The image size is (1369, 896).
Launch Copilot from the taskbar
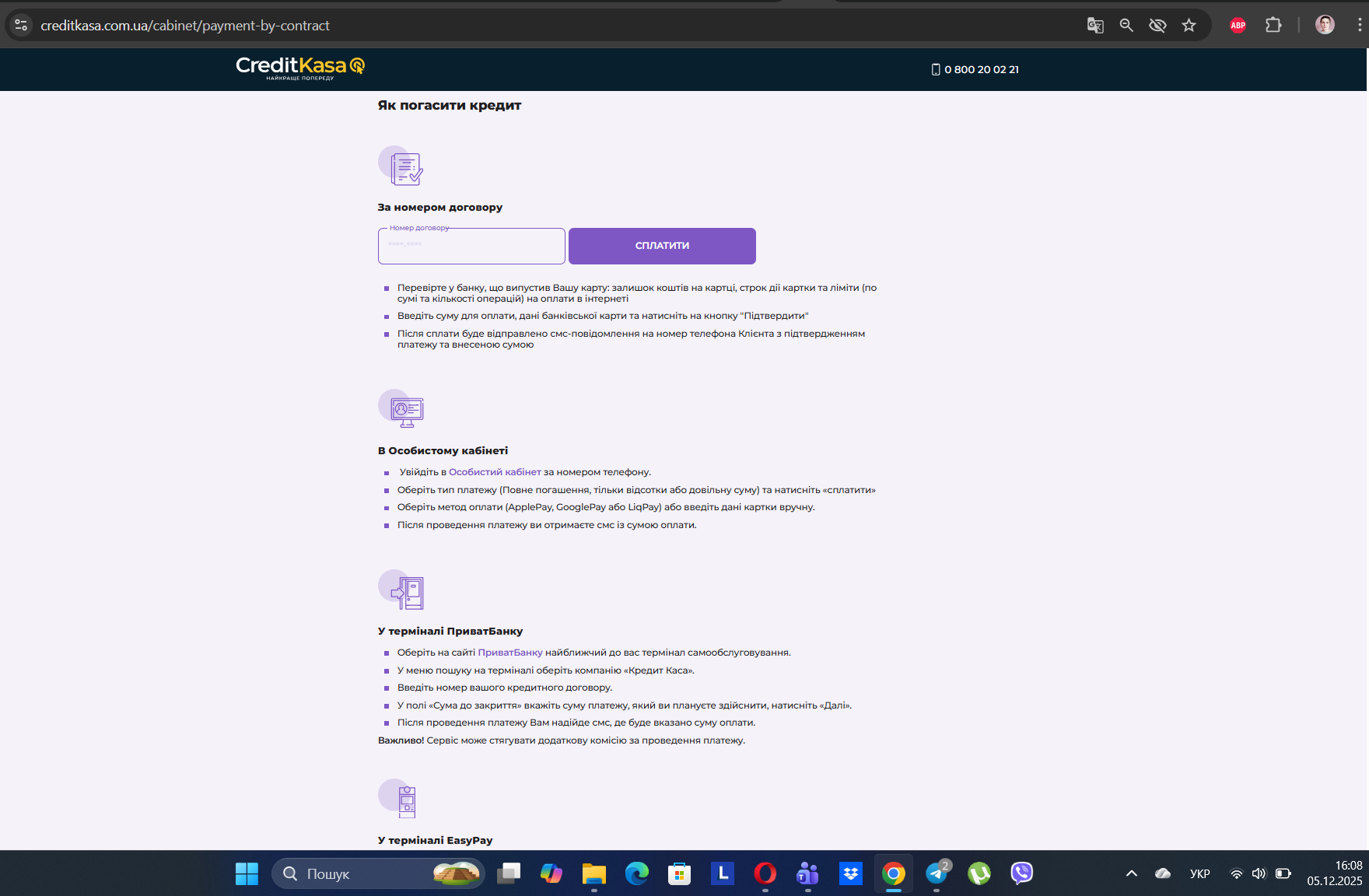point(551,873)
